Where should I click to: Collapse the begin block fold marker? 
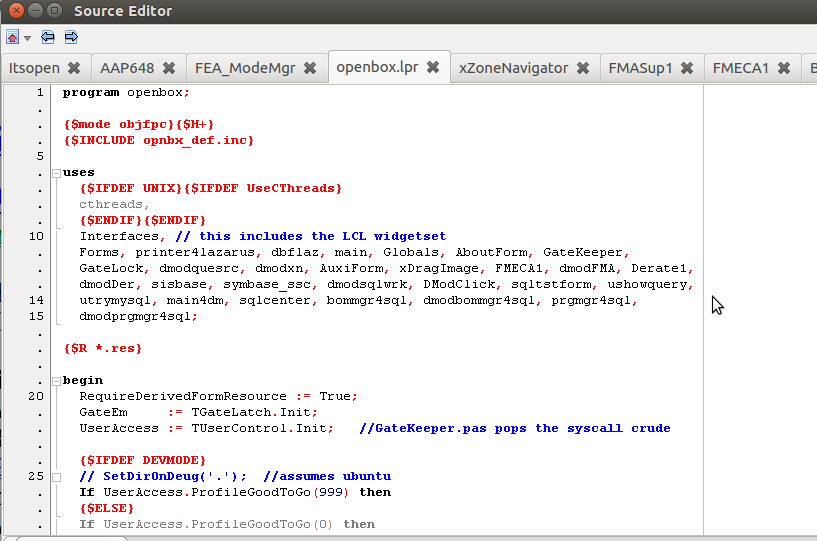pos(56,381)
